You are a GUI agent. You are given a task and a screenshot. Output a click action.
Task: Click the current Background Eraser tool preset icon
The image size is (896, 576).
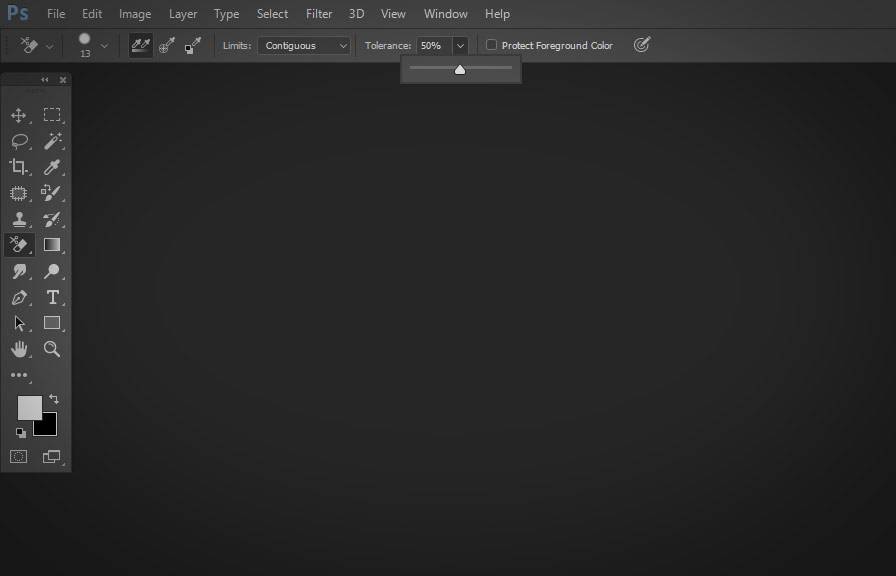(x=29, y=45)
